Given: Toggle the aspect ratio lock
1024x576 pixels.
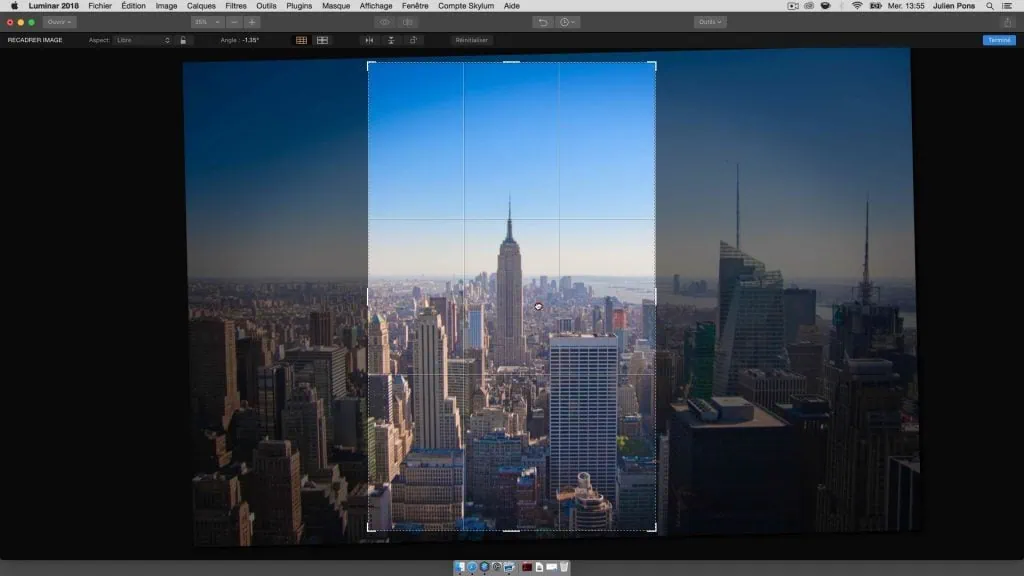Looking at the screenshot, I should coord(183,40).
